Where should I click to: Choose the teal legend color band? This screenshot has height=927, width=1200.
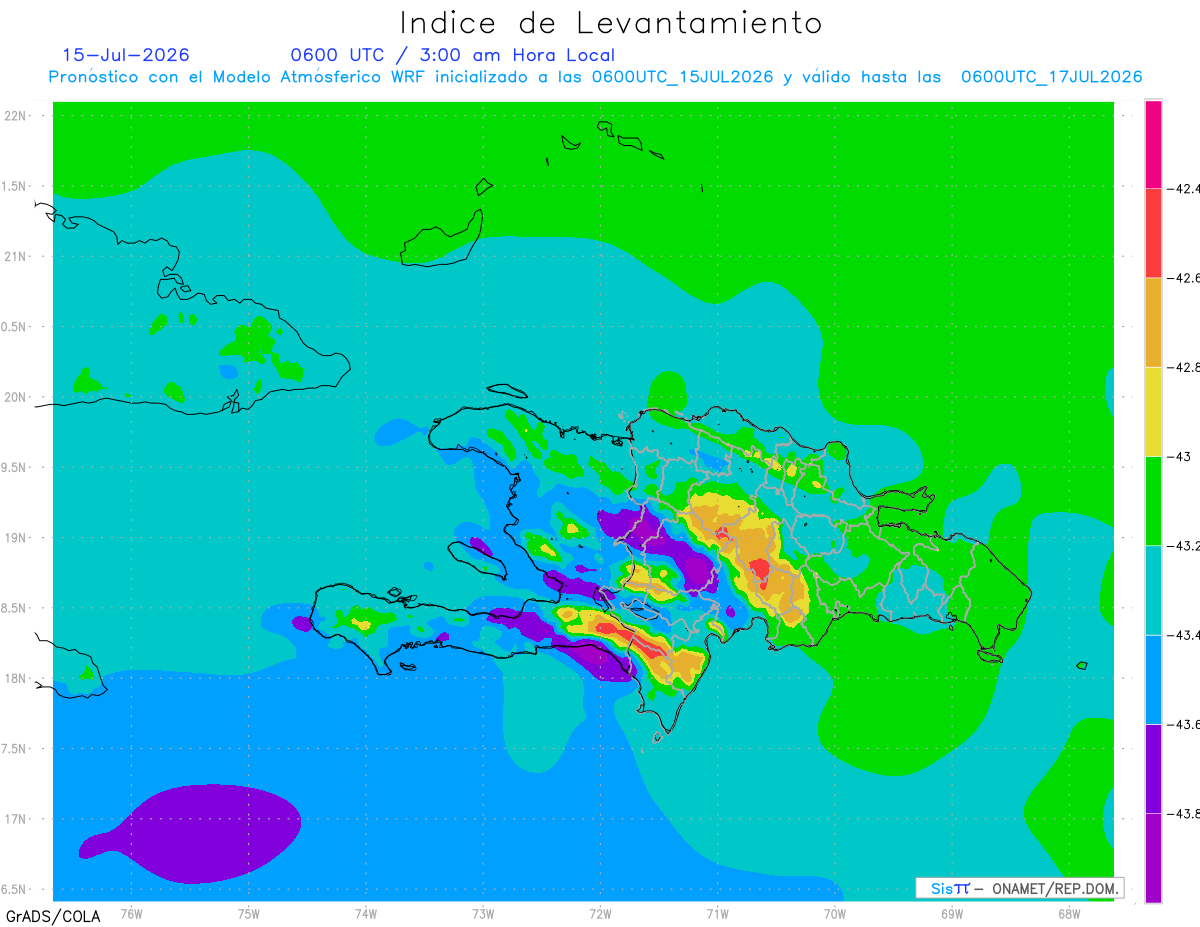coord(1153,590)
